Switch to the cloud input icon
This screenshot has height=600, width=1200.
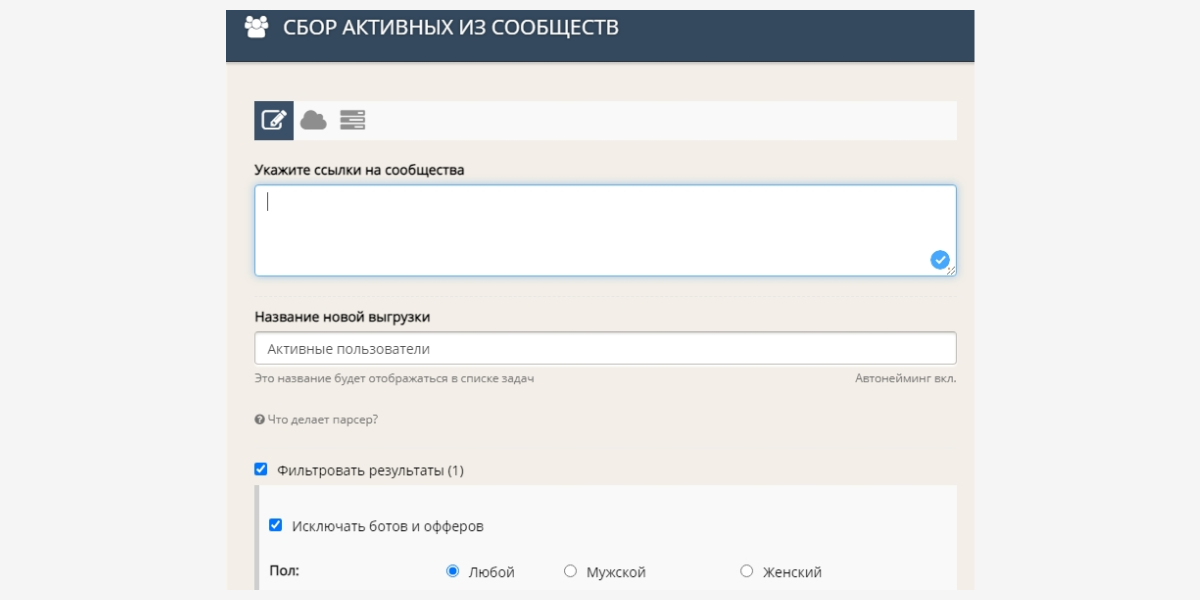pyautogui.click(x=313, y=120)
